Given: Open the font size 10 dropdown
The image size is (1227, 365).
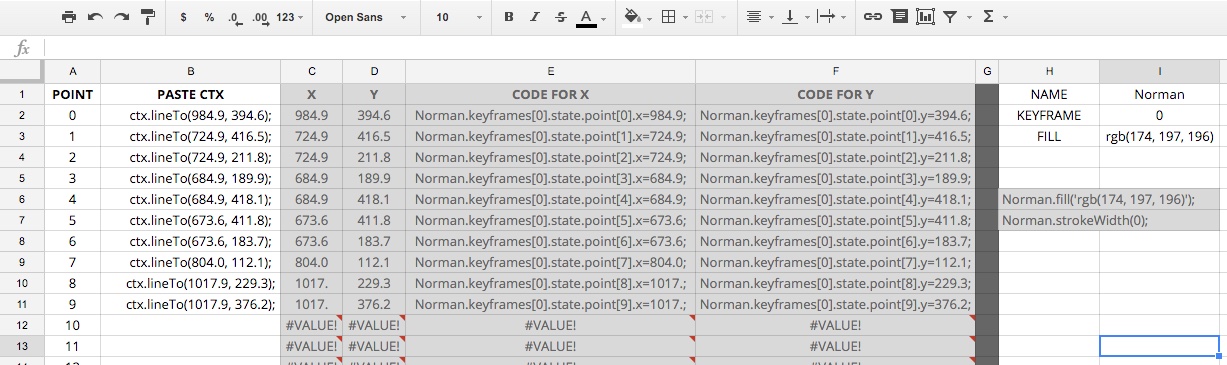Looking at the screenshot, I should (x=459, y=17).
